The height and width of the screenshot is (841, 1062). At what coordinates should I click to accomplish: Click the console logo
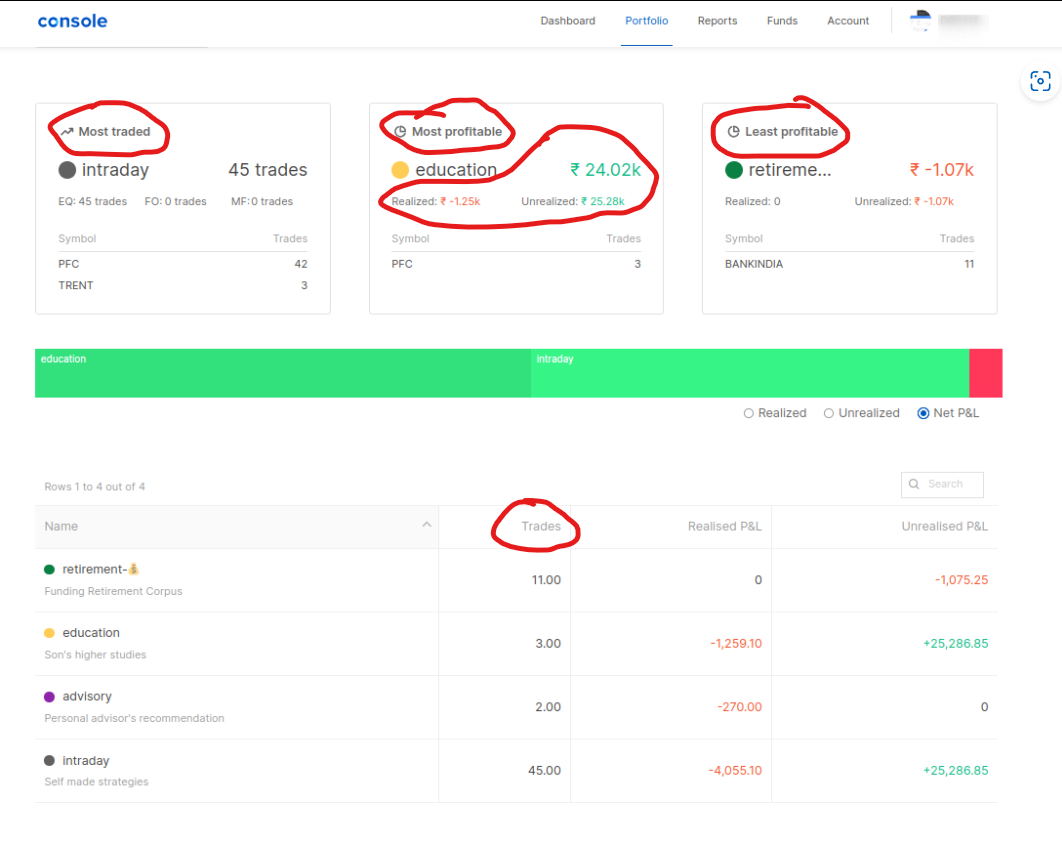point(71,20)
